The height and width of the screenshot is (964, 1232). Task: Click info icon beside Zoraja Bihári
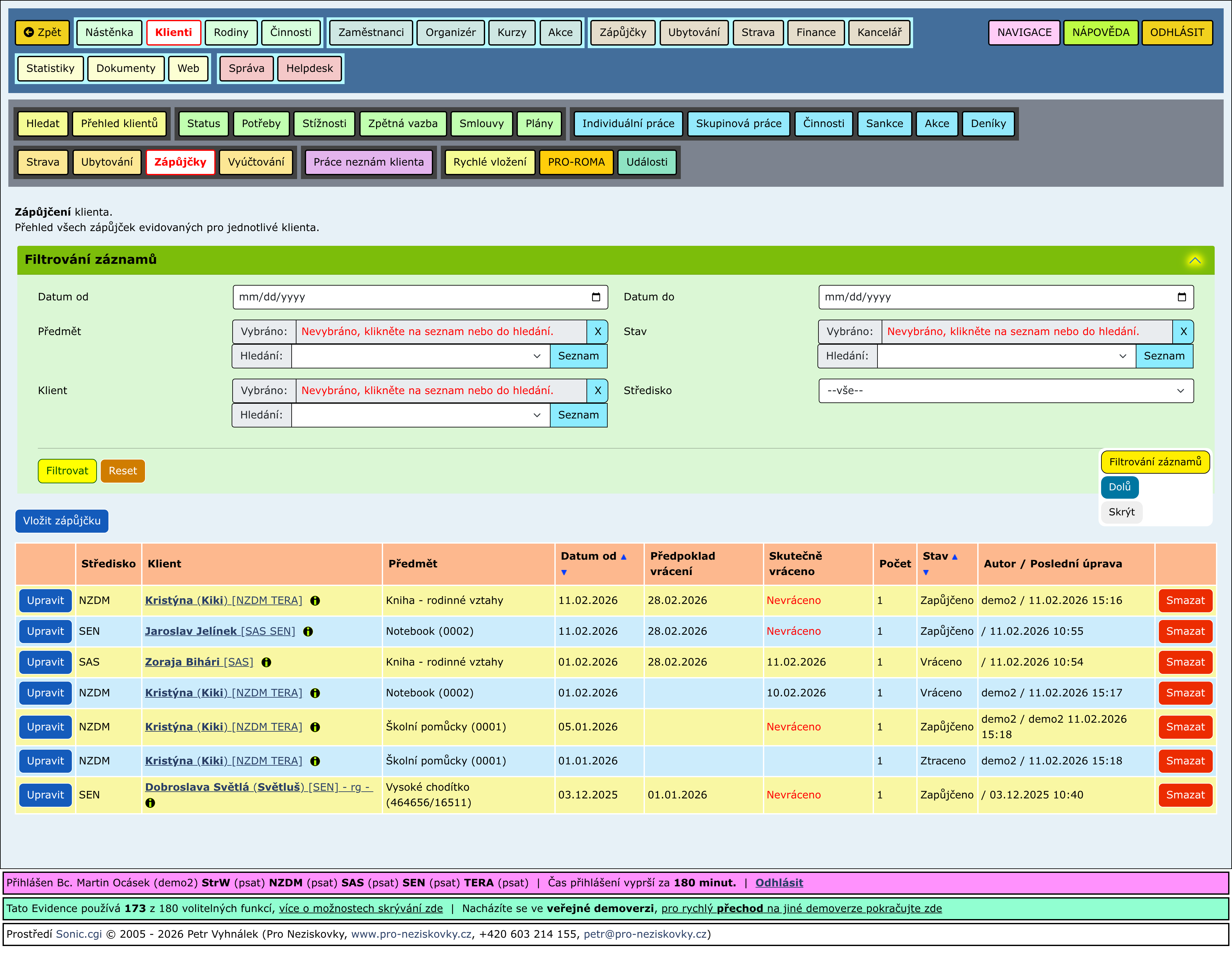[266, 663]
